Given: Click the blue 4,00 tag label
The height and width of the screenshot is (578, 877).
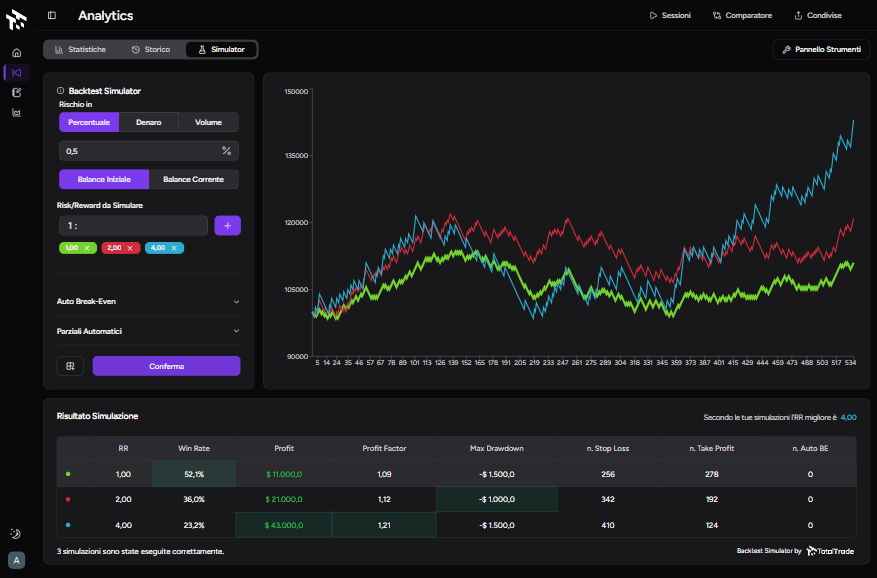Looking at the screenshot, I should coord(158,248).
